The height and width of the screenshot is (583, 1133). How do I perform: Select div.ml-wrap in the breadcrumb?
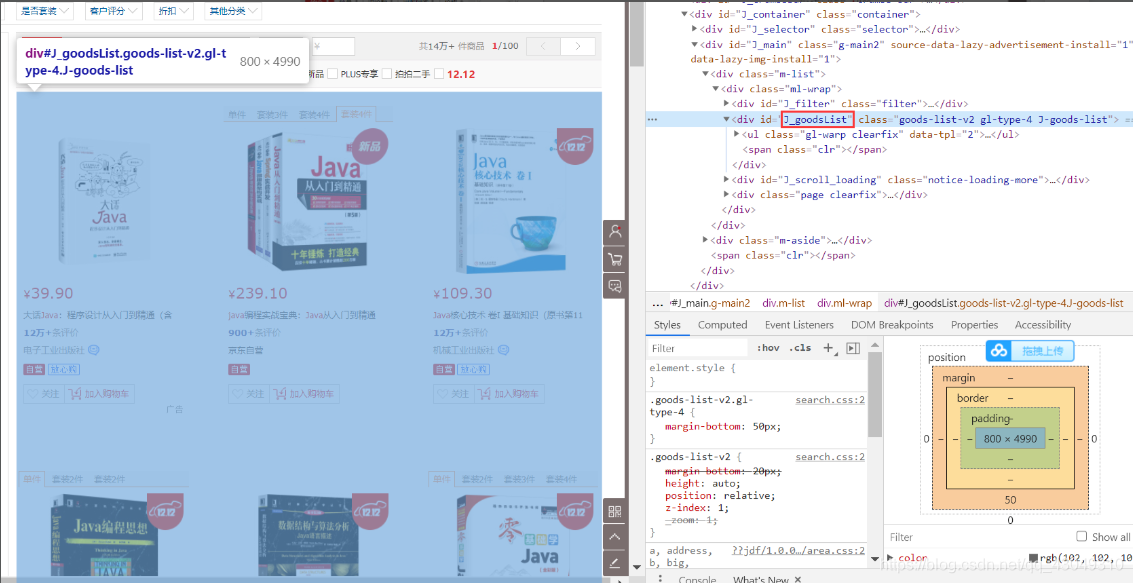[x=844, y=303]
